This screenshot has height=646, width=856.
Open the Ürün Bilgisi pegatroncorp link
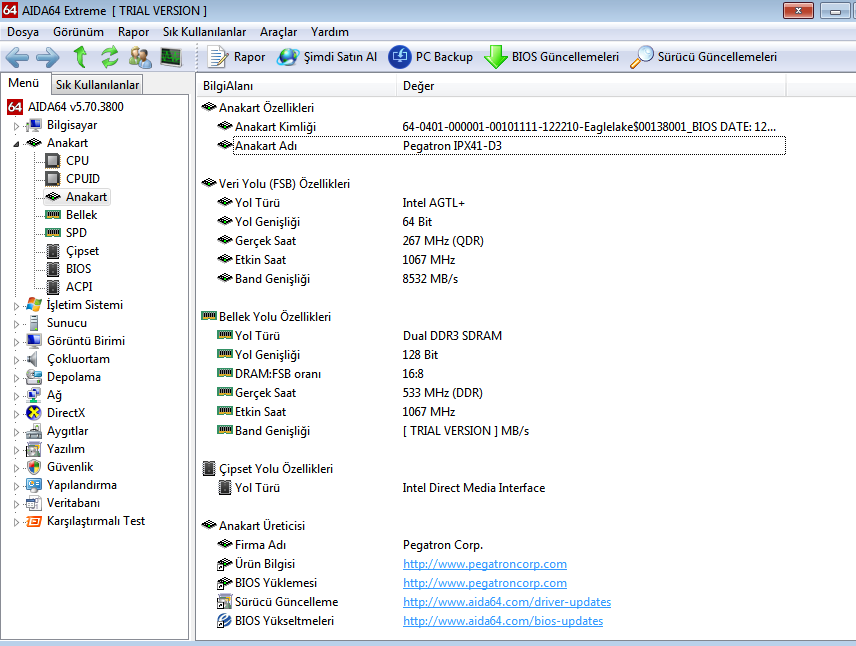[485, 564]
